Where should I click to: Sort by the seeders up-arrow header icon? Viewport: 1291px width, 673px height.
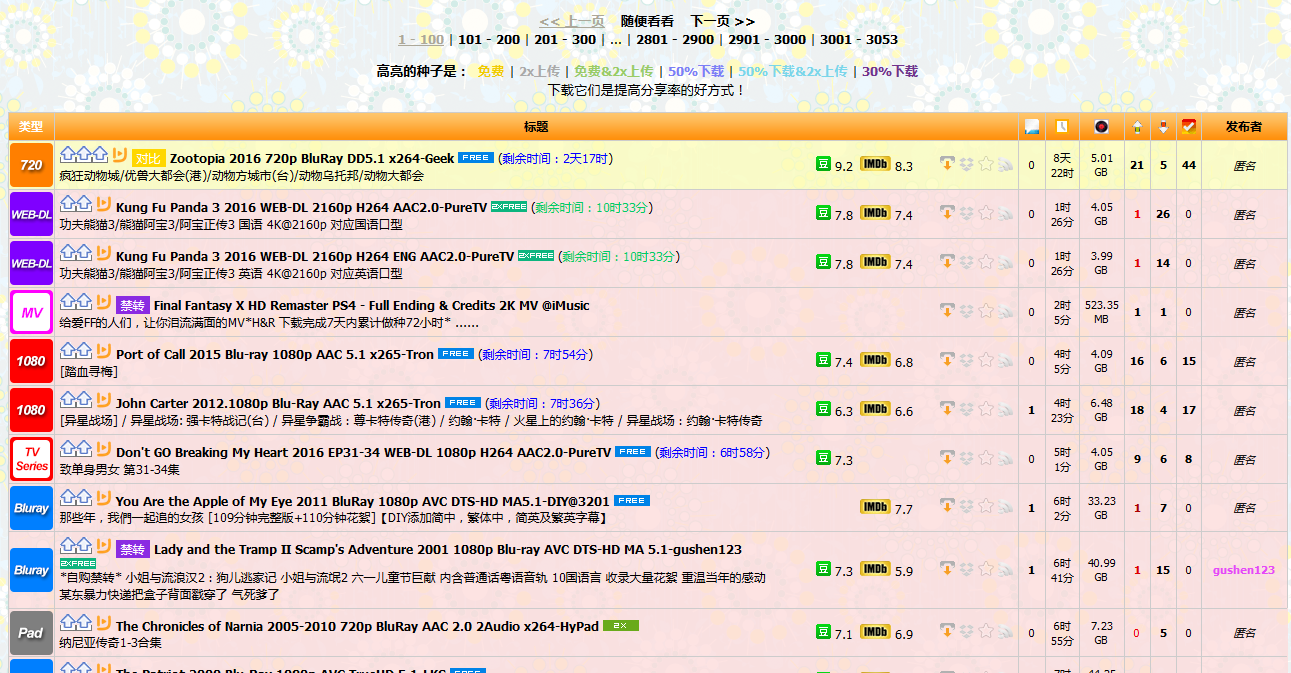click(1137, 127)
